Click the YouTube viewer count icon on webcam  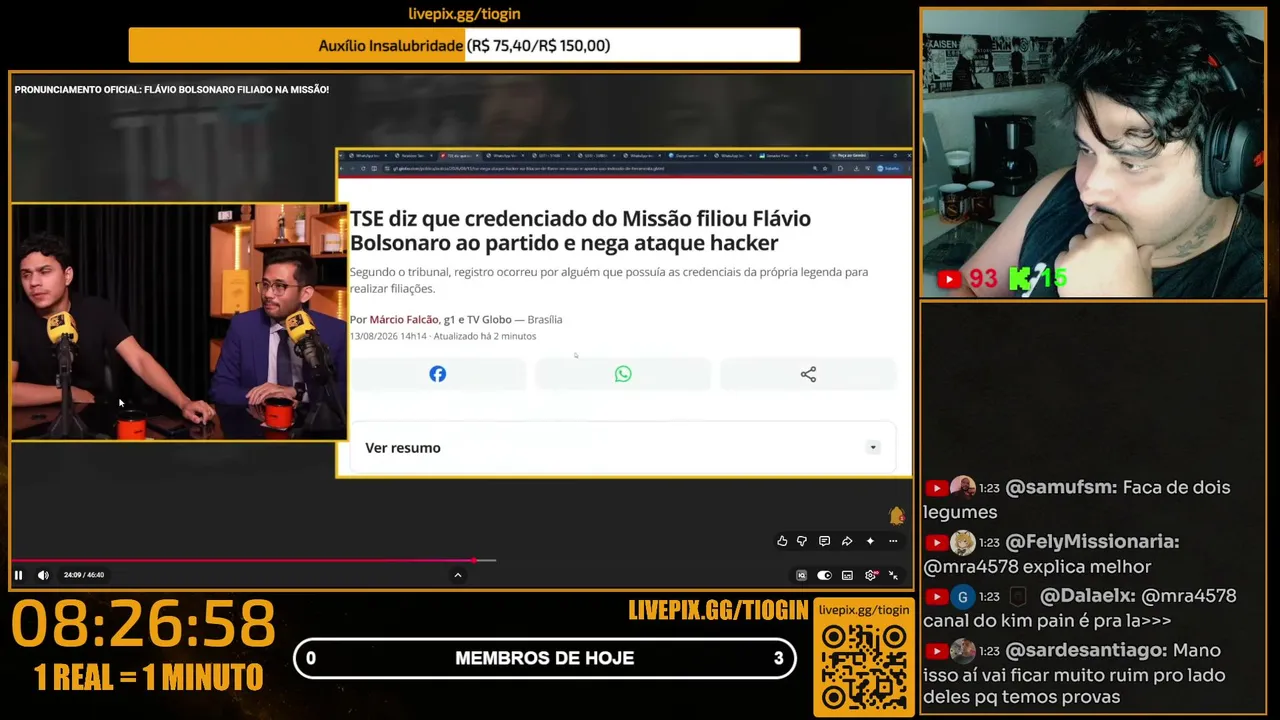[x=949, y=279]
